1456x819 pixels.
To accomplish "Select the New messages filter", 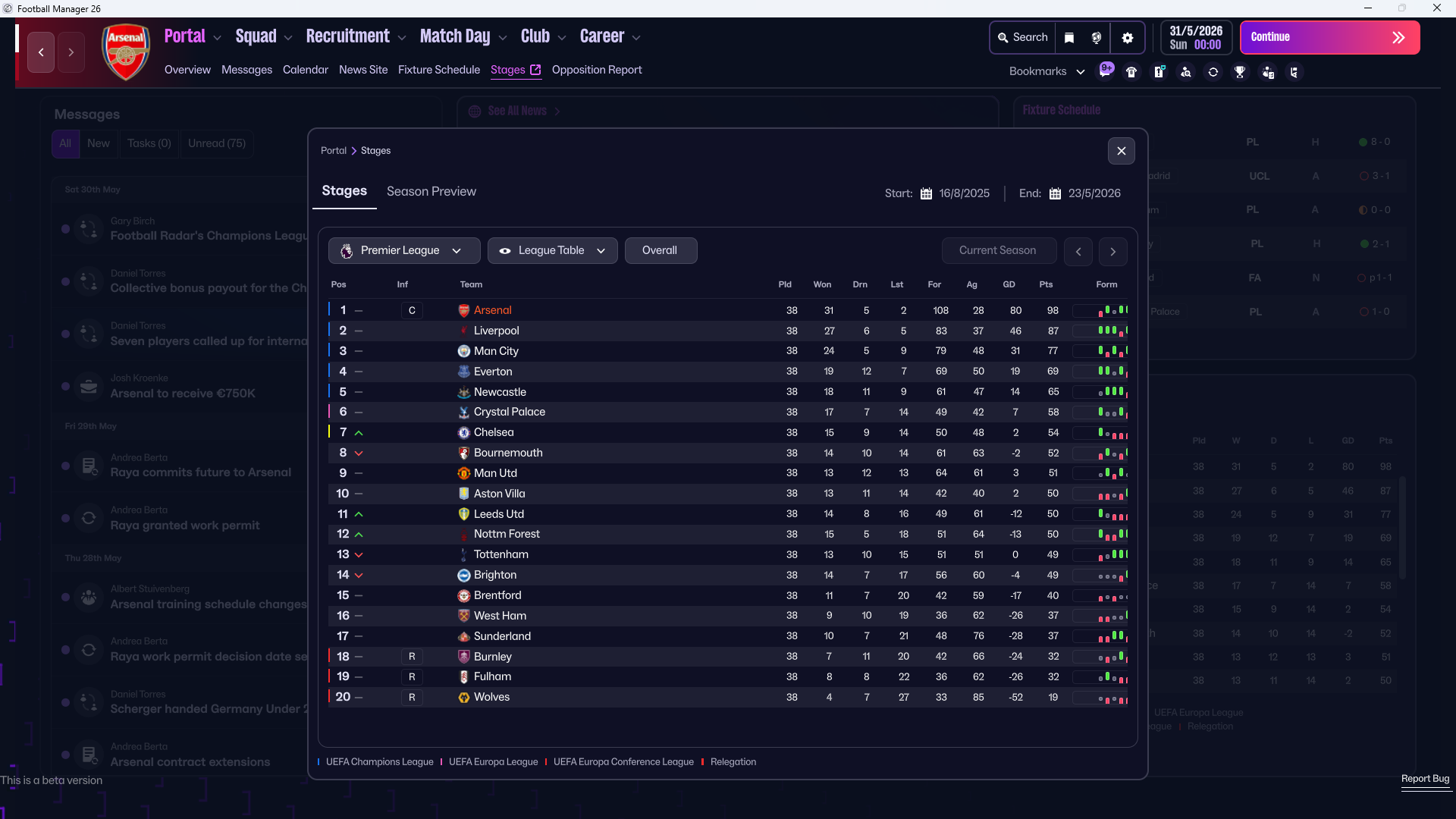I will 98,143.
